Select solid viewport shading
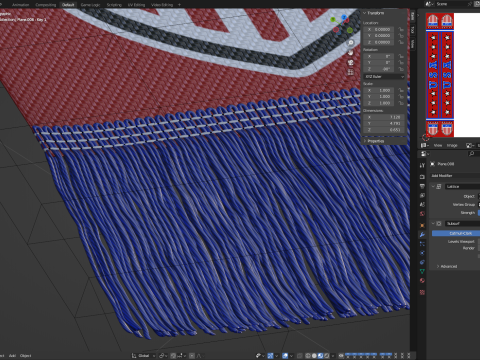Image resolution: width=480 pixels, height=360 pixels. point(314,356)
